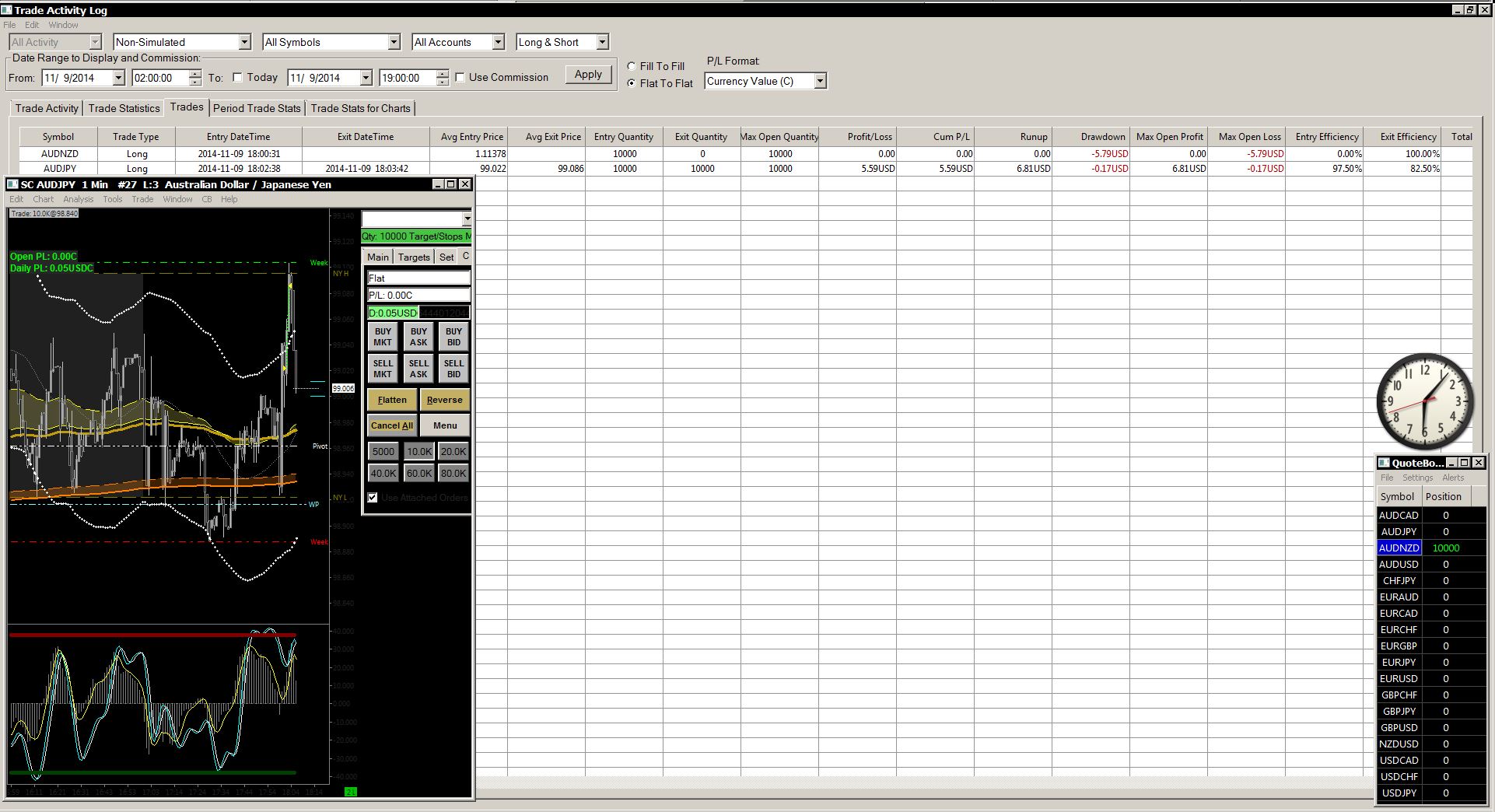
Task: Open the Analysis menu in the AUDJPY chart window
Action: [79, 199]
